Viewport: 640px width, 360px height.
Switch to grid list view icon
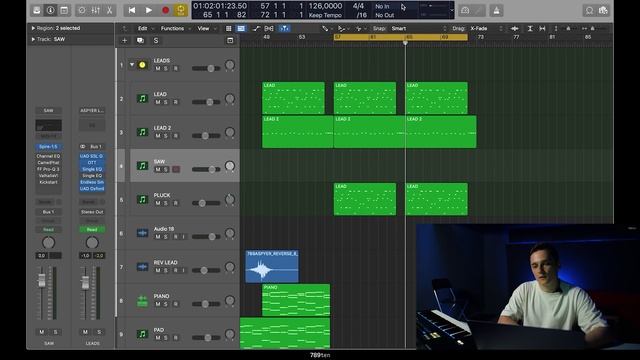(229, 29)
